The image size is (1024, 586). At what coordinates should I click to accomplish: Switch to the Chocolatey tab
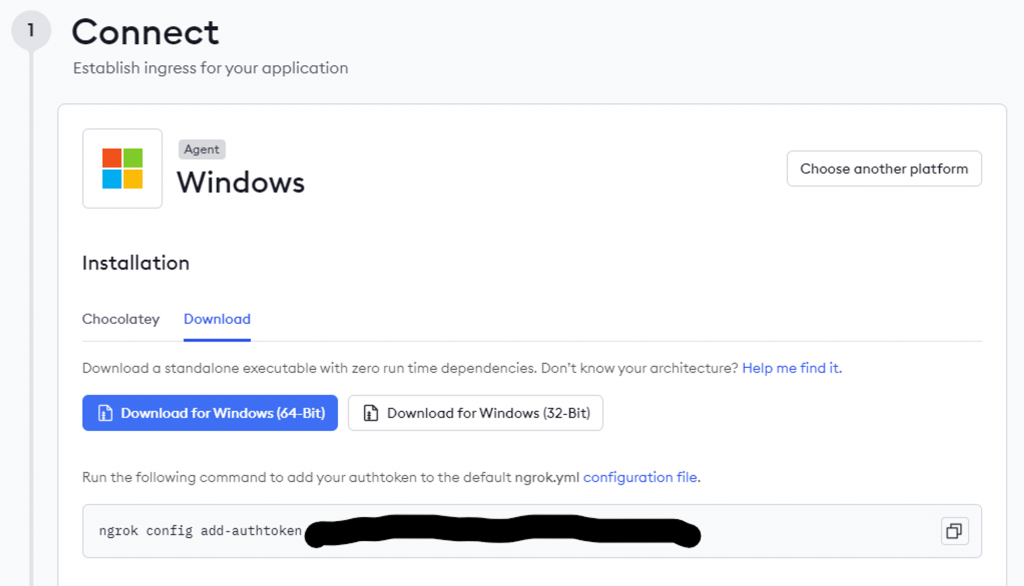tap(121, 319)
